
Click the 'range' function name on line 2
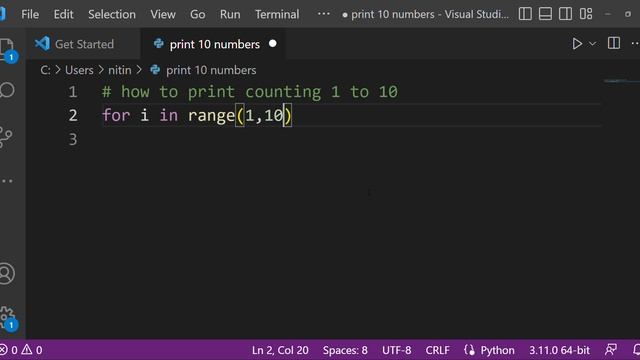pyautogui.click(x=211, y=116)
